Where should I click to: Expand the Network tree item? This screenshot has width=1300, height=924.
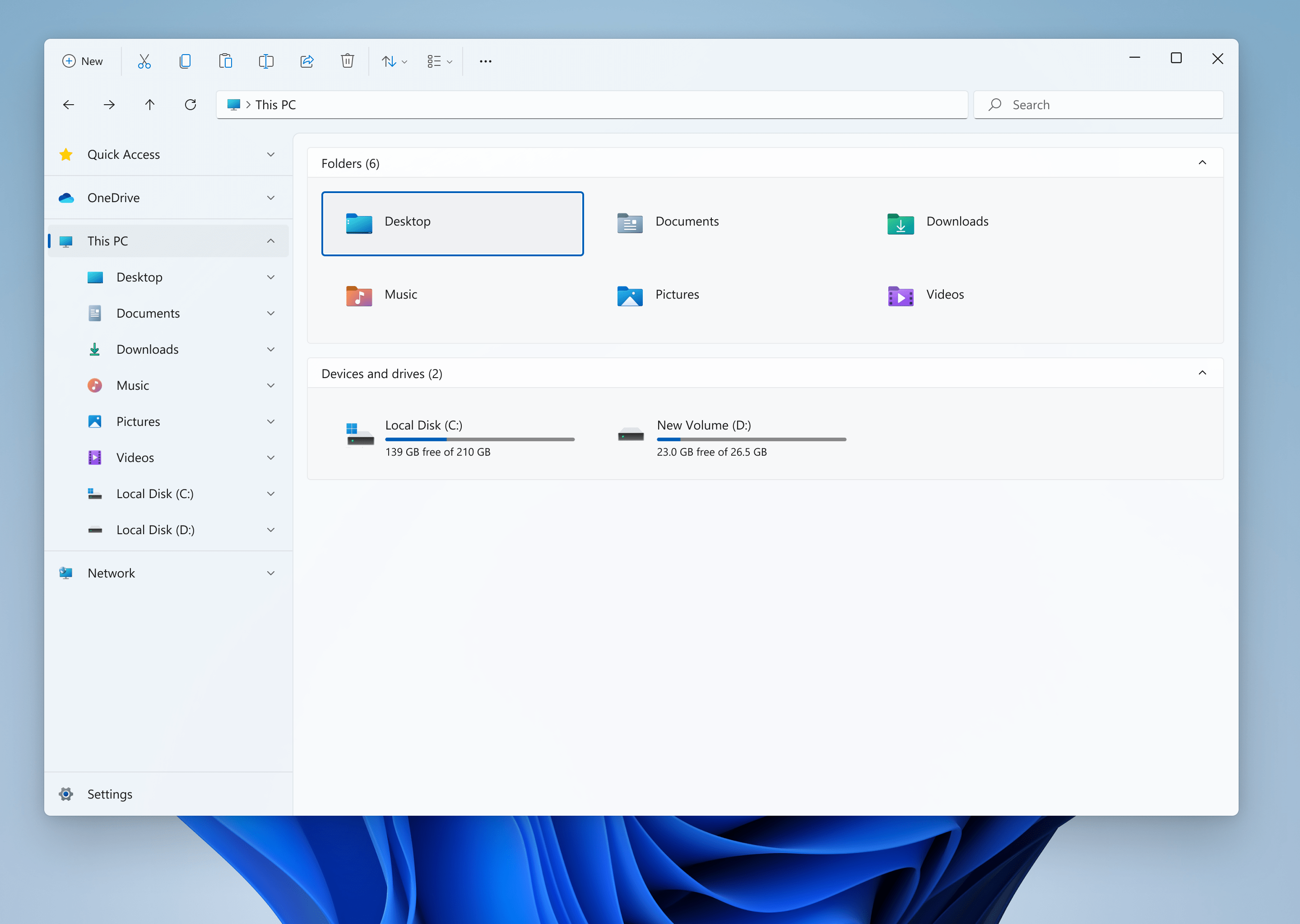click(271, 573)
